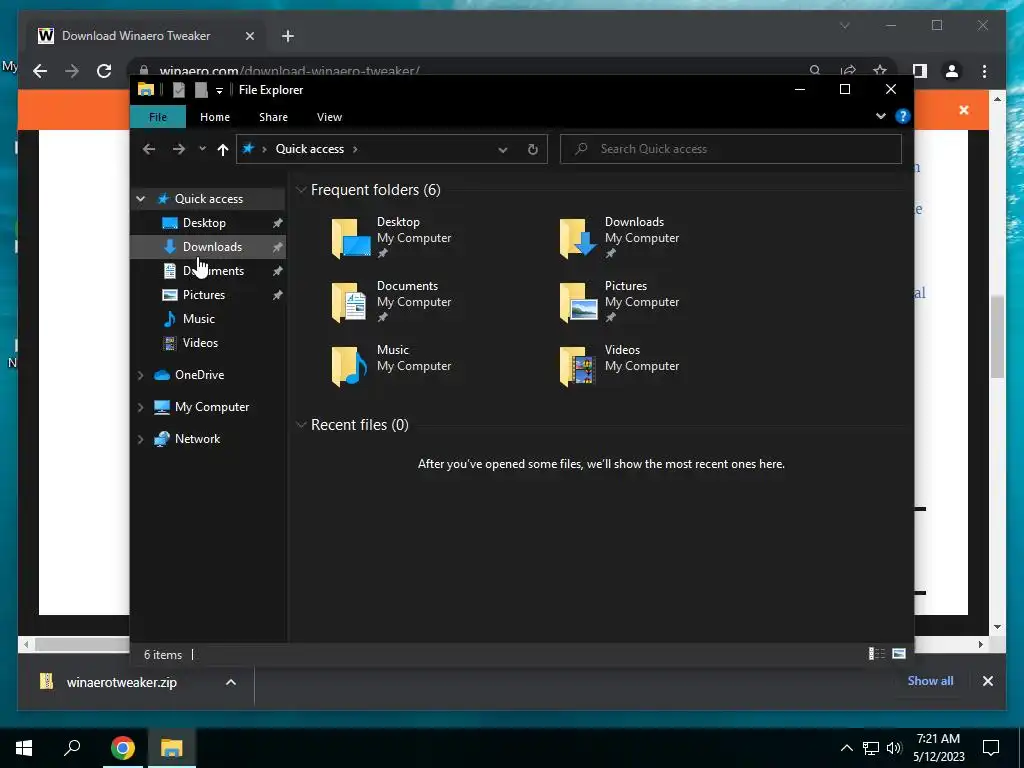Open Chrome's three-dot menu
The image size is (1024, 768).
pyautogui.click(x=984, y=71)
